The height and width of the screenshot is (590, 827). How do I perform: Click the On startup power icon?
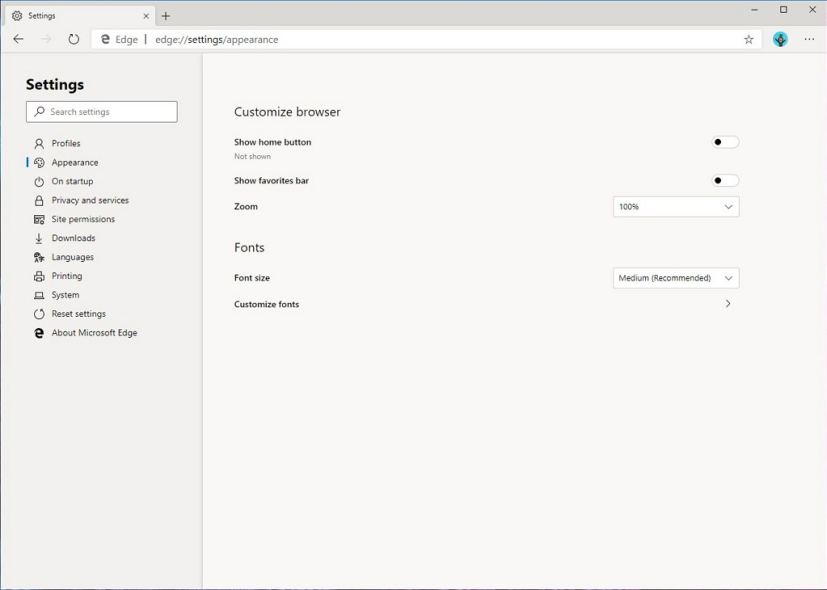[39, 181]
